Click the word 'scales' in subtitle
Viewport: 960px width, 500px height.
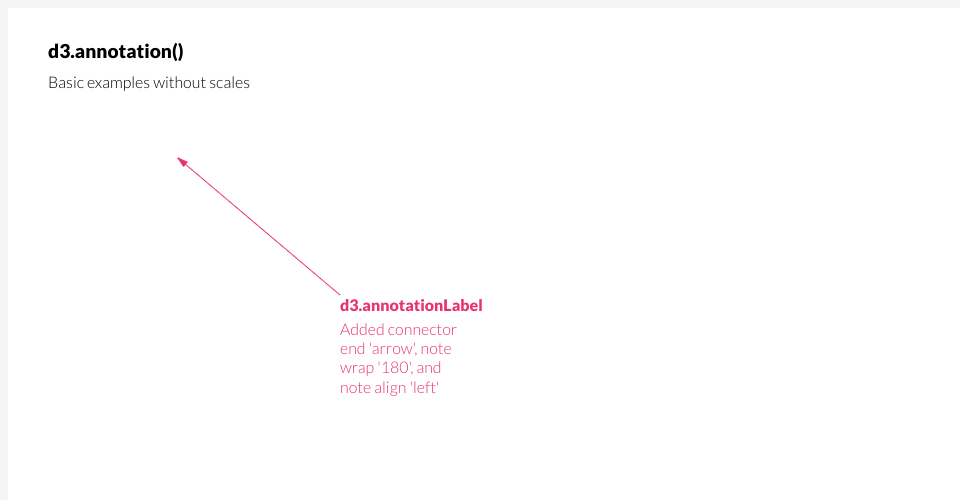click(x=230, y=83)
